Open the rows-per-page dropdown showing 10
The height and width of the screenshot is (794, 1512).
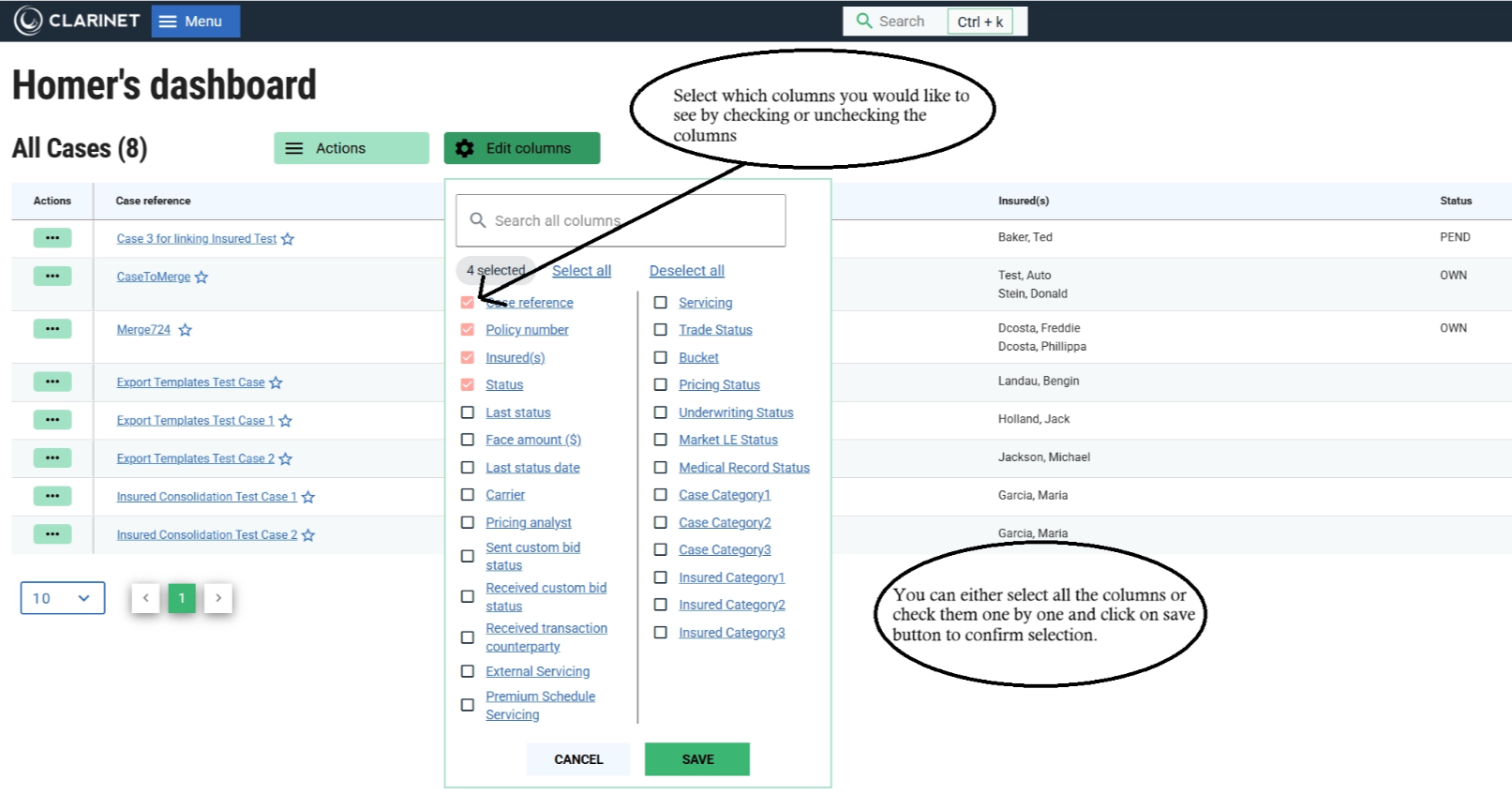tap(63, 598)
